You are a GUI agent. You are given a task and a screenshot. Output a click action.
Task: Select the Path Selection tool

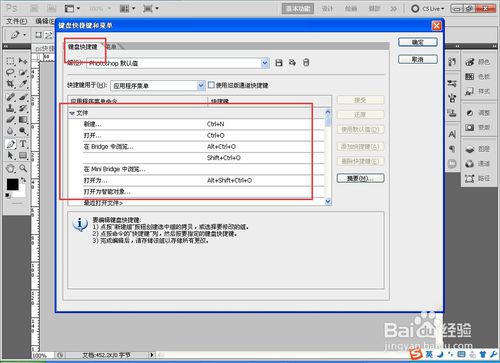pyautogui.click(x=10, y=155)
